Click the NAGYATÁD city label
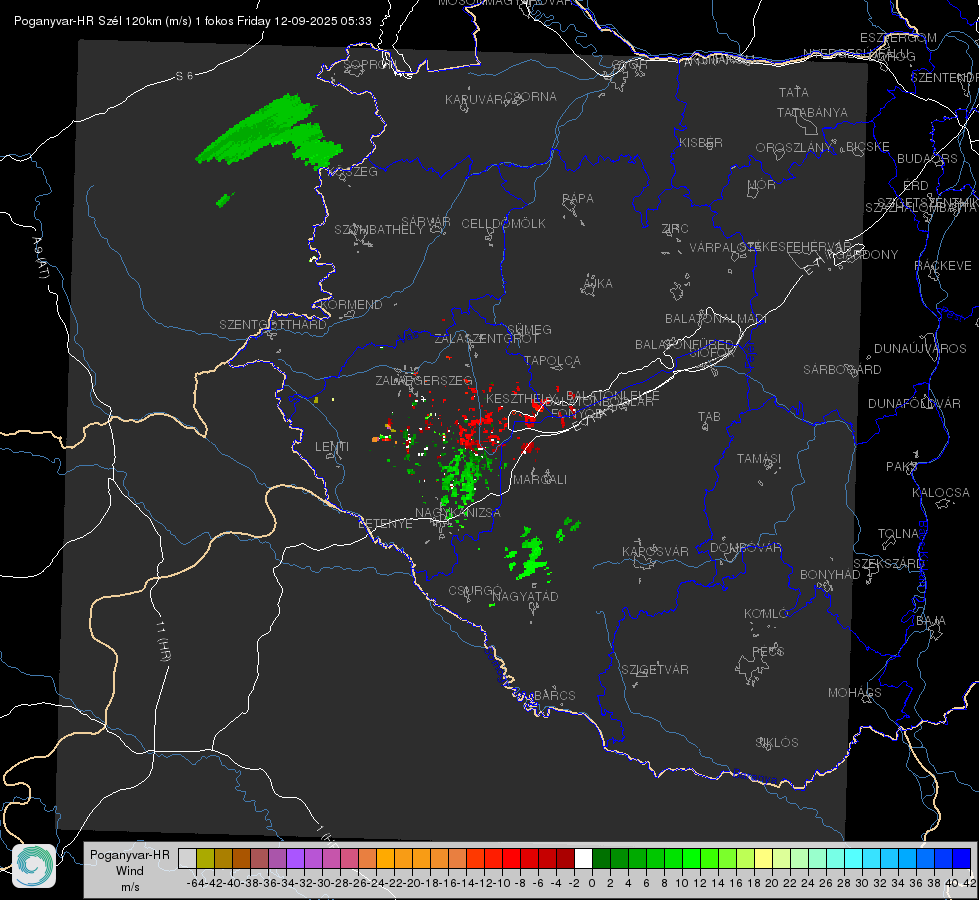 (525, 596)
